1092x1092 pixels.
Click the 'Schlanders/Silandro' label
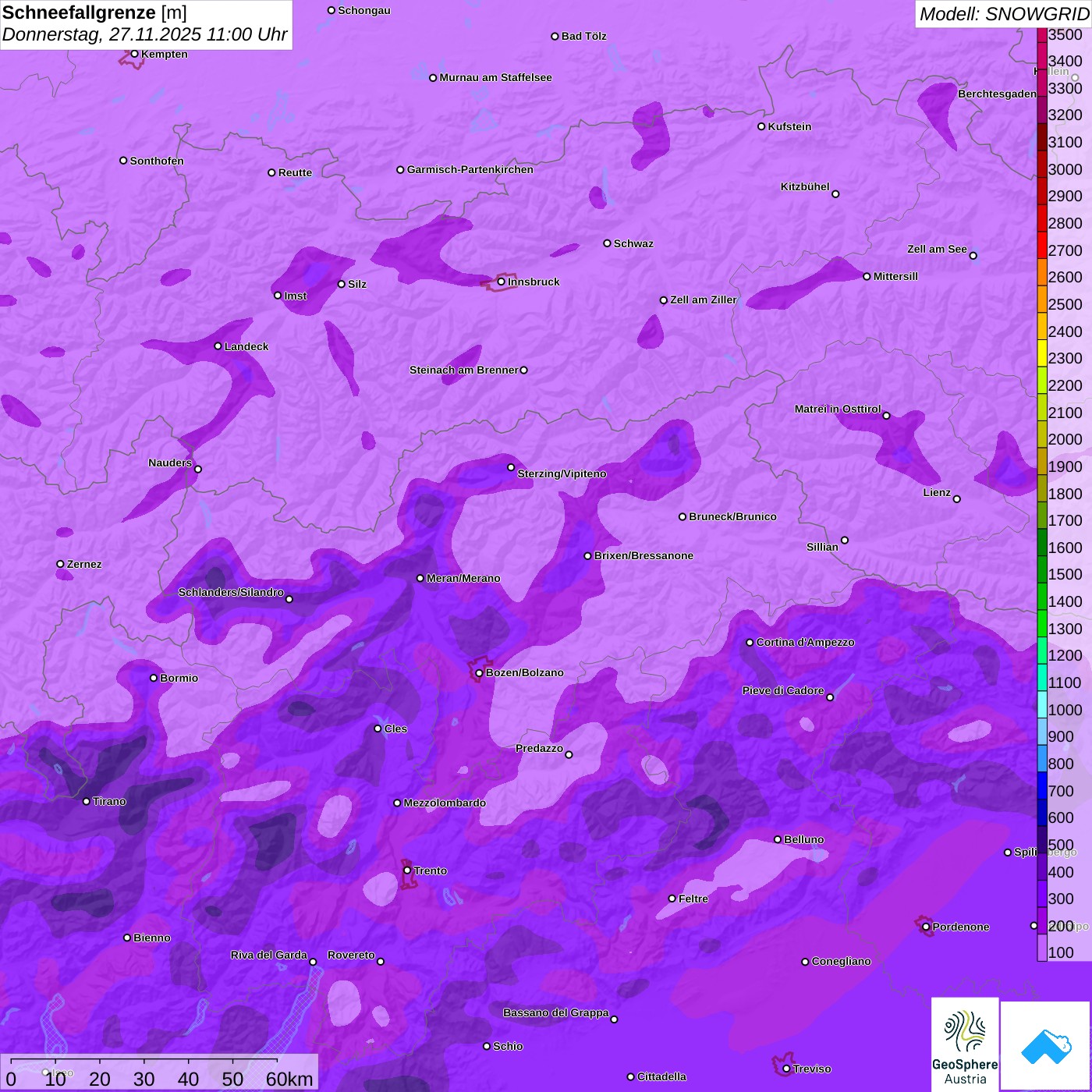point(231,592)
